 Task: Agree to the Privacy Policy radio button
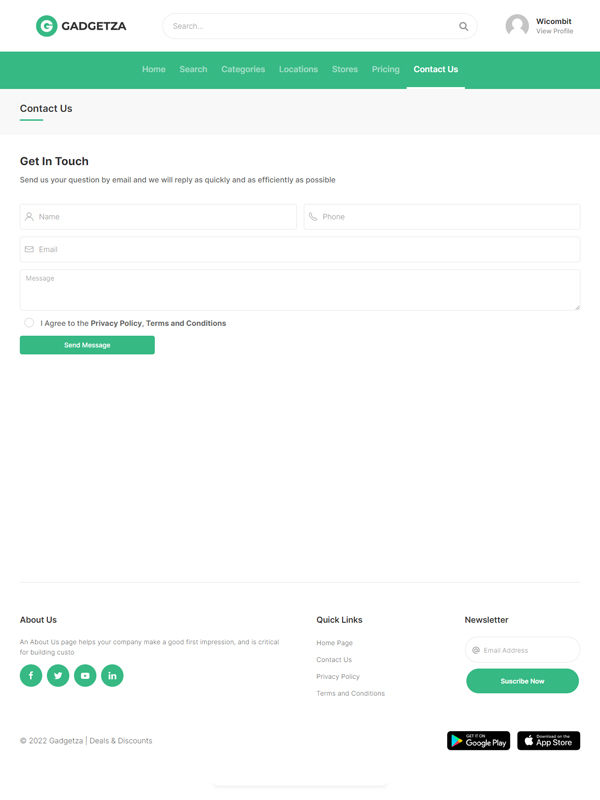(x=29, y=323)
